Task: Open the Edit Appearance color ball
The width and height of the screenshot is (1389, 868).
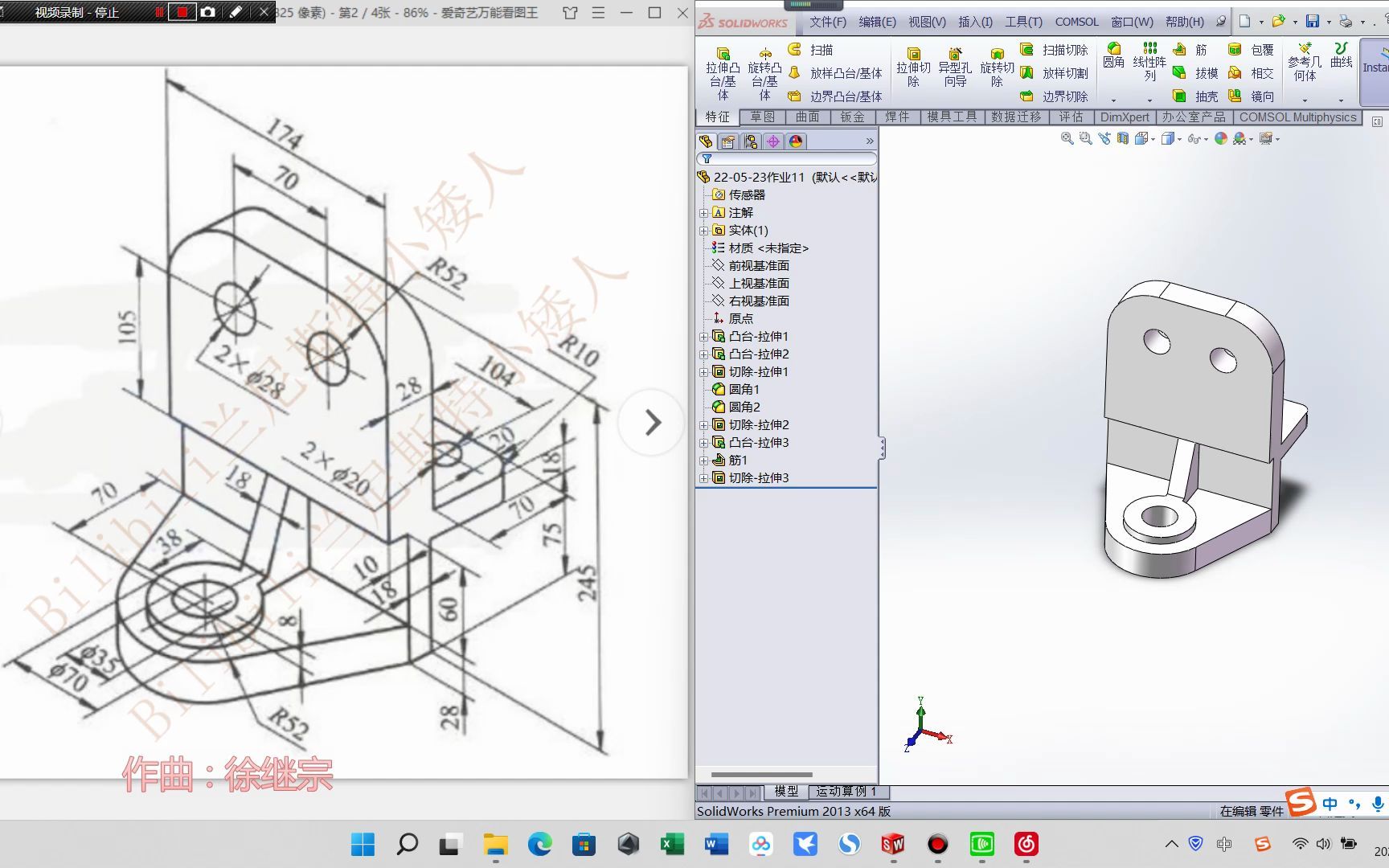Action: (x=1223, y=138)
